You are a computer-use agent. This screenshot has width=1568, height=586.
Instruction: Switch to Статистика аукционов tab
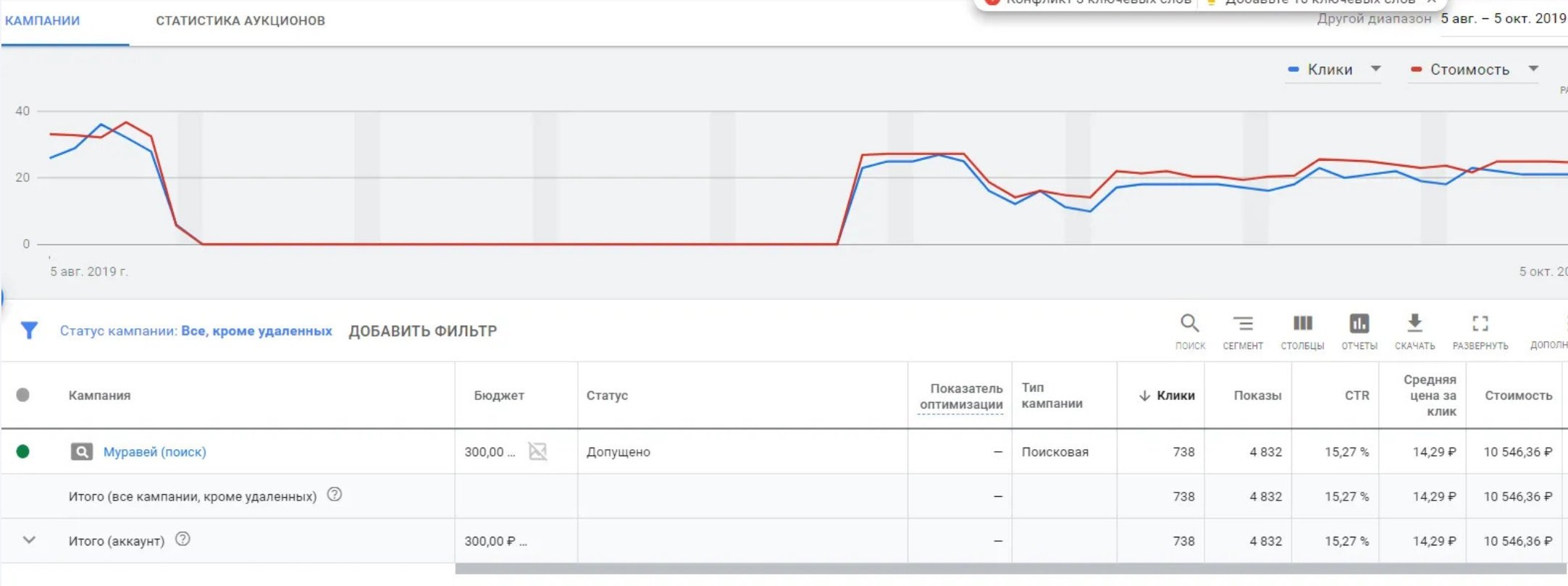click(240, 21)
